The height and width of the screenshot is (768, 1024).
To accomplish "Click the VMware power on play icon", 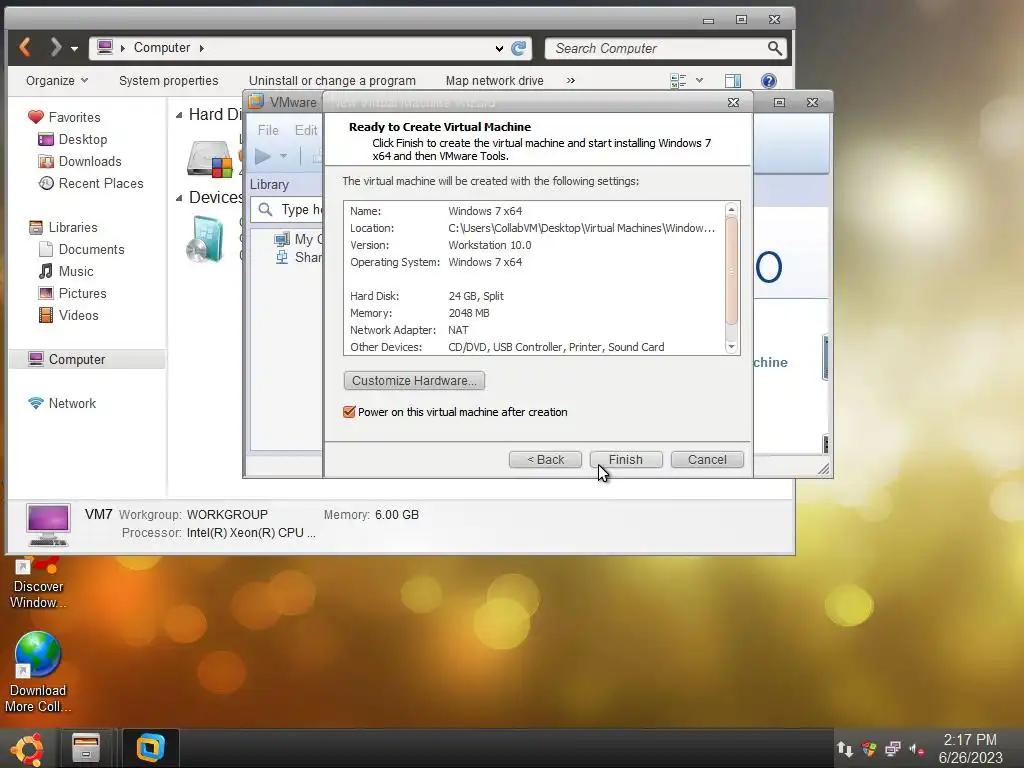I will (x=263, y=157).
